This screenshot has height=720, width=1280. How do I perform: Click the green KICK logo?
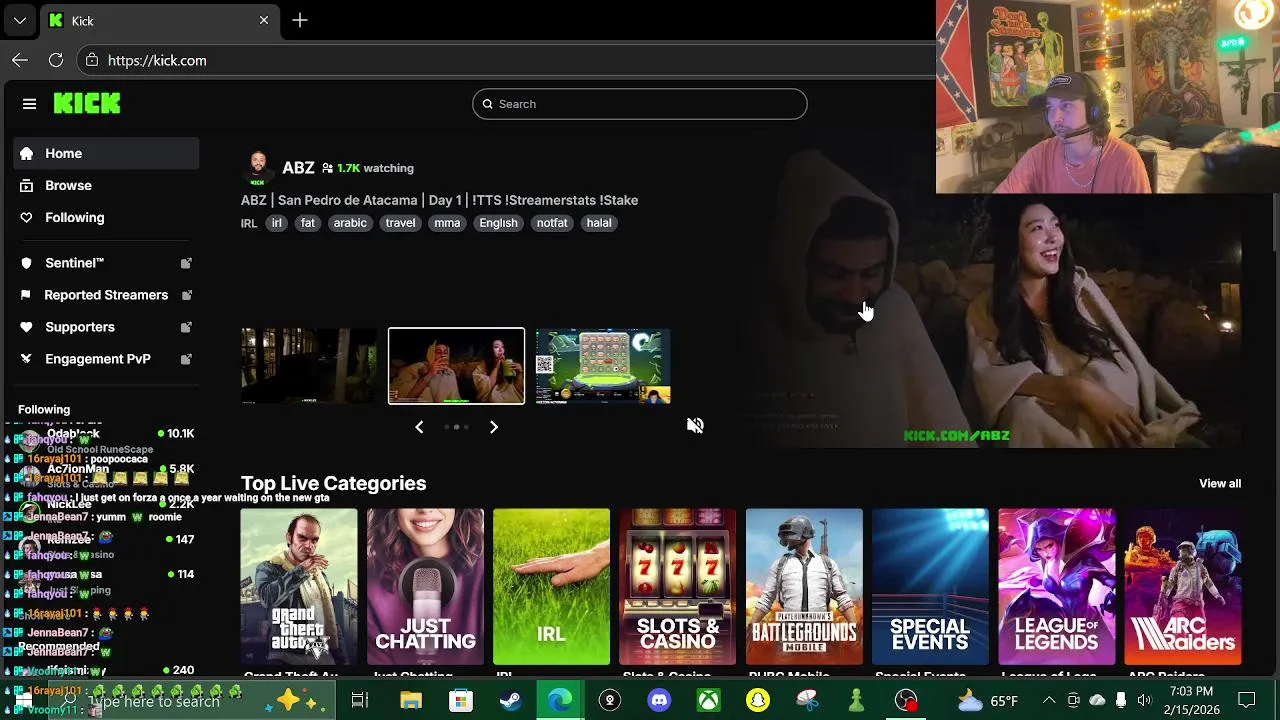[x=87, y=103]
